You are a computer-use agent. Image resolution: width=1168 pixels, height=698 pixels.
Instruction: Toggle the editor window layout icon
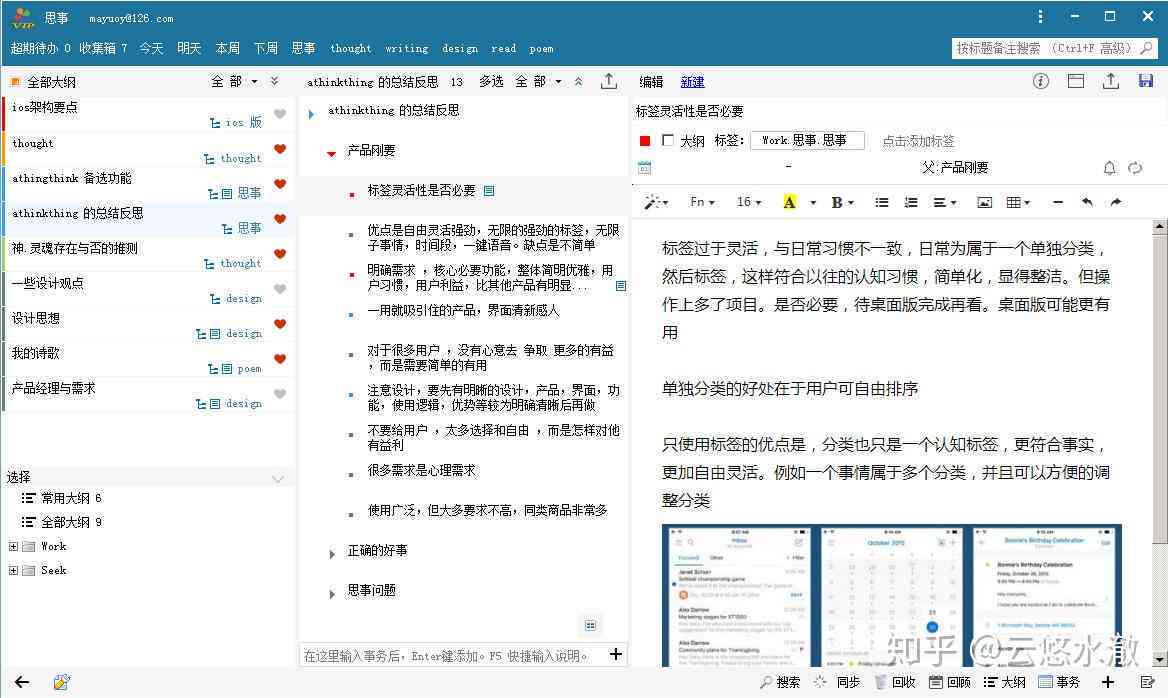[x=1076, y=81]
